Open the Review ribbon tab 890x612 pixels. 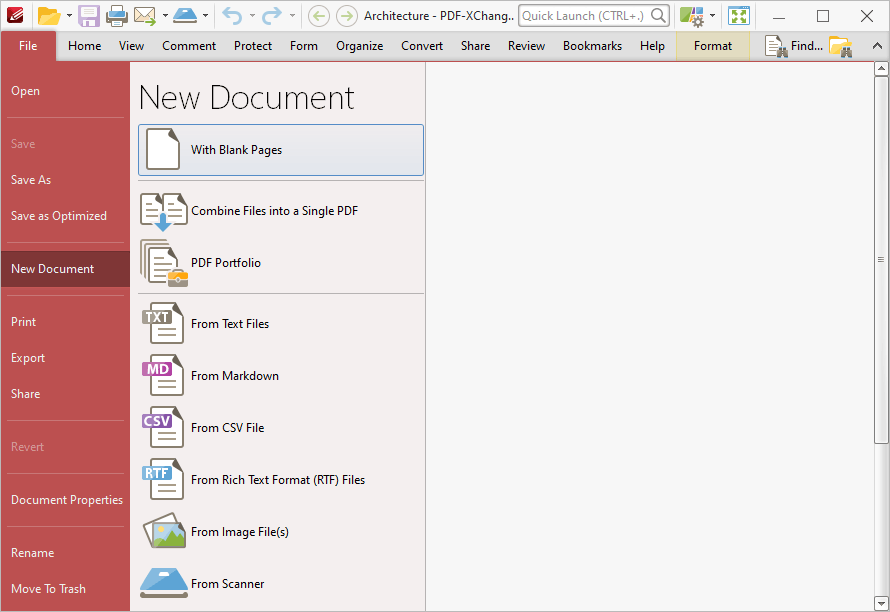(x=526, y=46)
